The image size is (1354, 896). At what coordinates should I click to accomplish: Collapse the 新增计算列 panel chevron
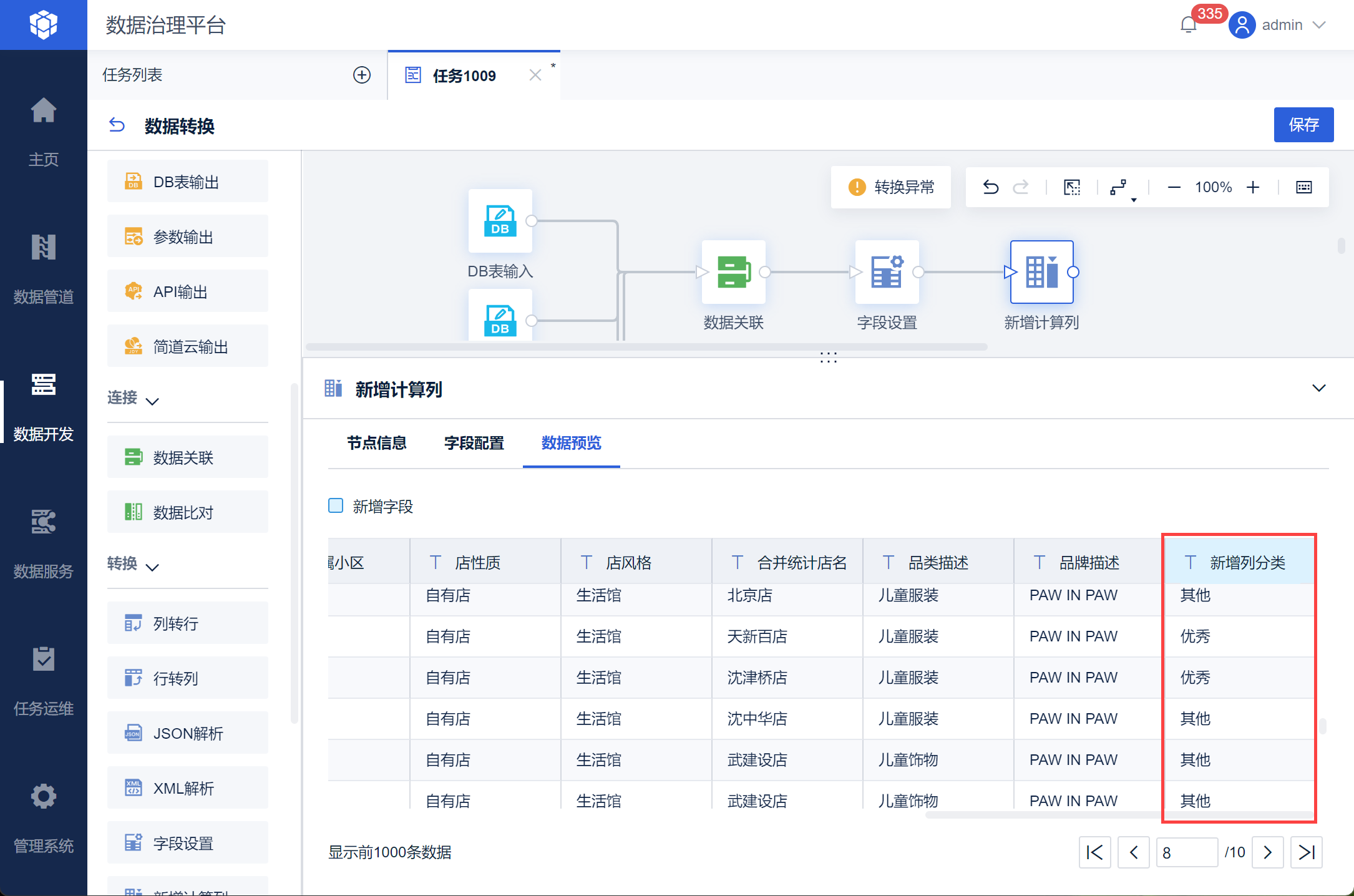click(x=1318, y=388)
